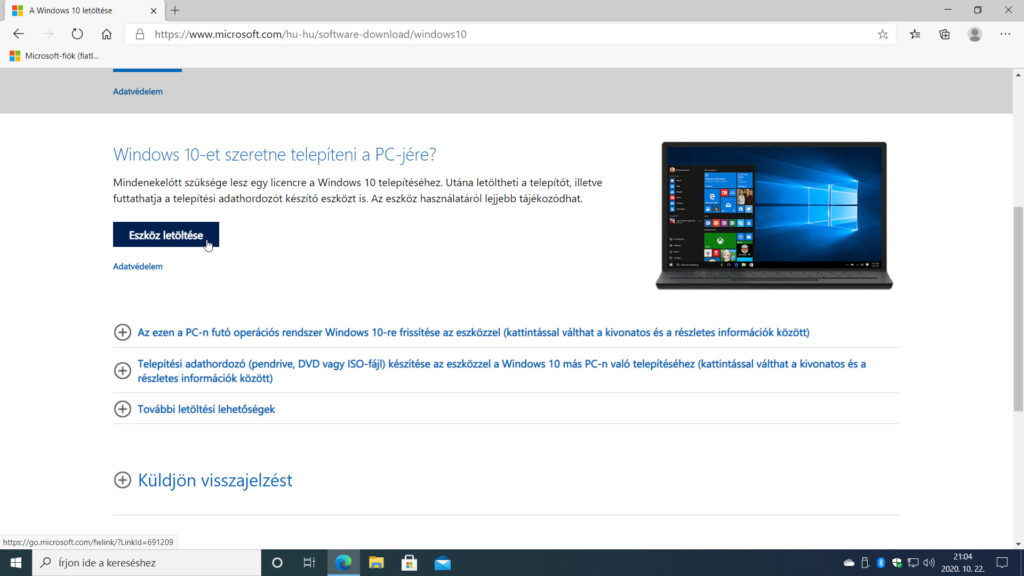Click the 'Windows 10-et szeretne telepíteni' heading

pos(274,154)
